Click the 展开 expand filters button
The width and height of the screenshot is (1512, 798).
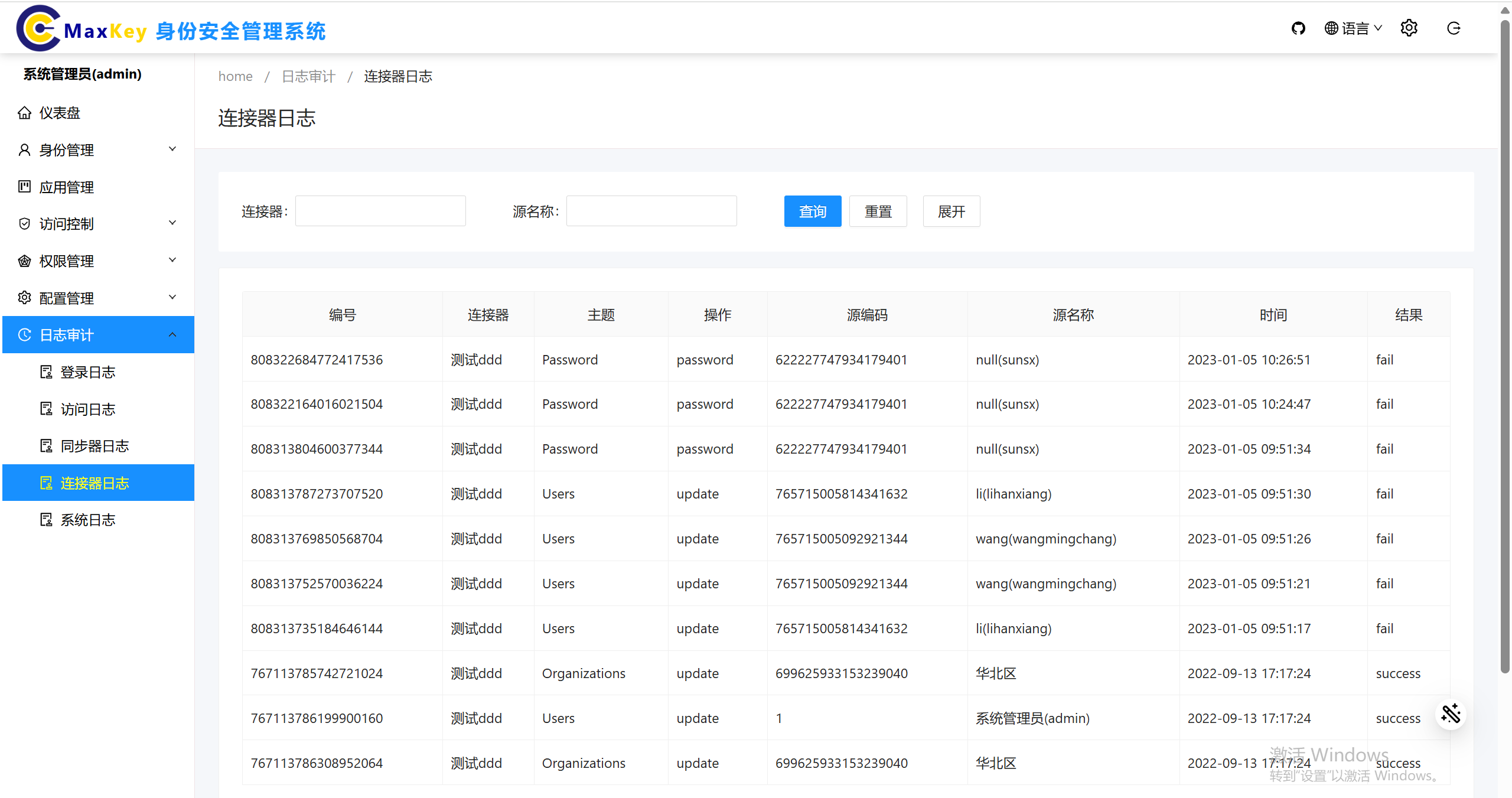point(951,211)
